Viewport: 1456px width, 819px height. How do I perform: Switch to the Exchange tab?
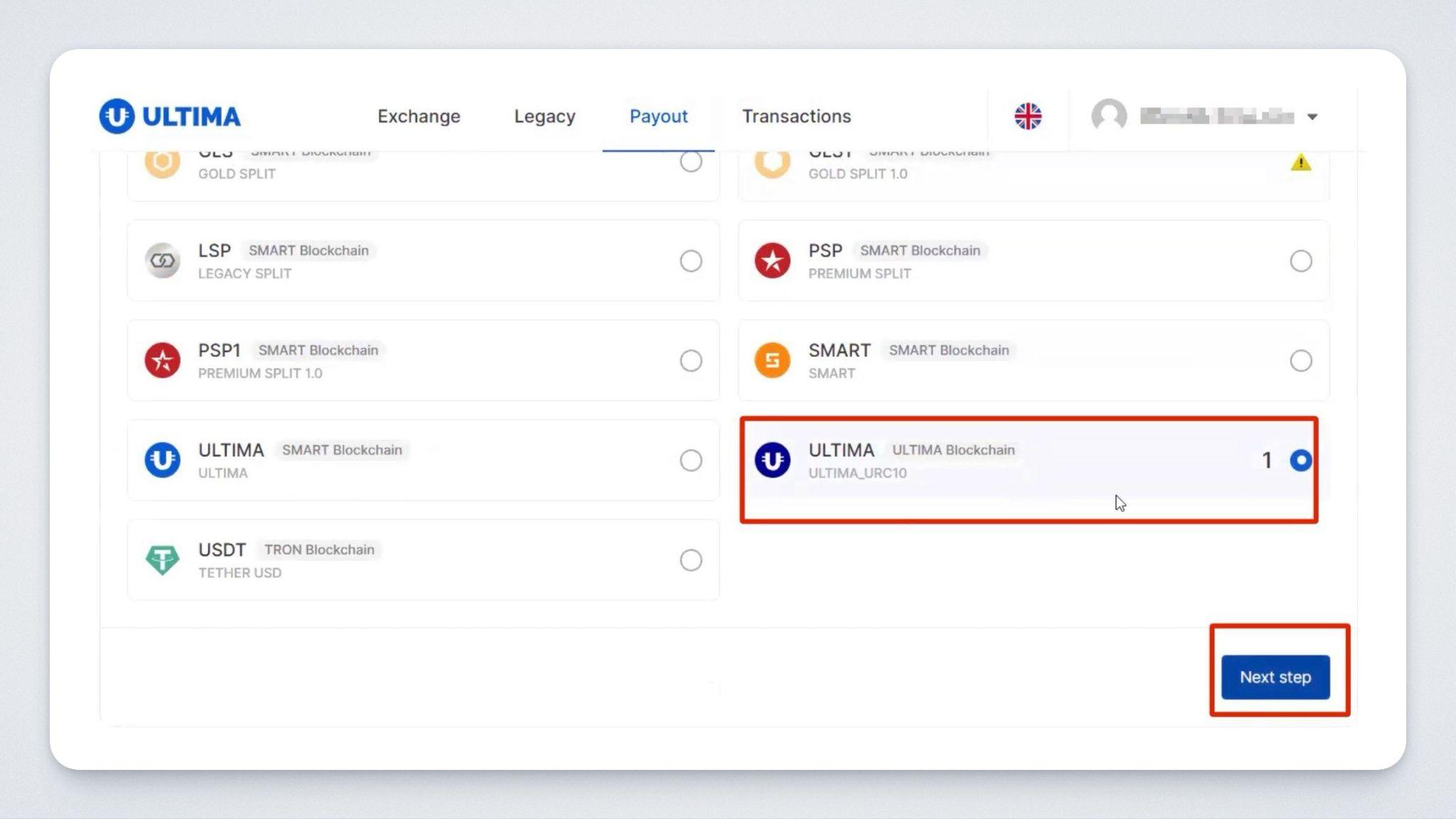pyautogui.click(x=419, y=116)
